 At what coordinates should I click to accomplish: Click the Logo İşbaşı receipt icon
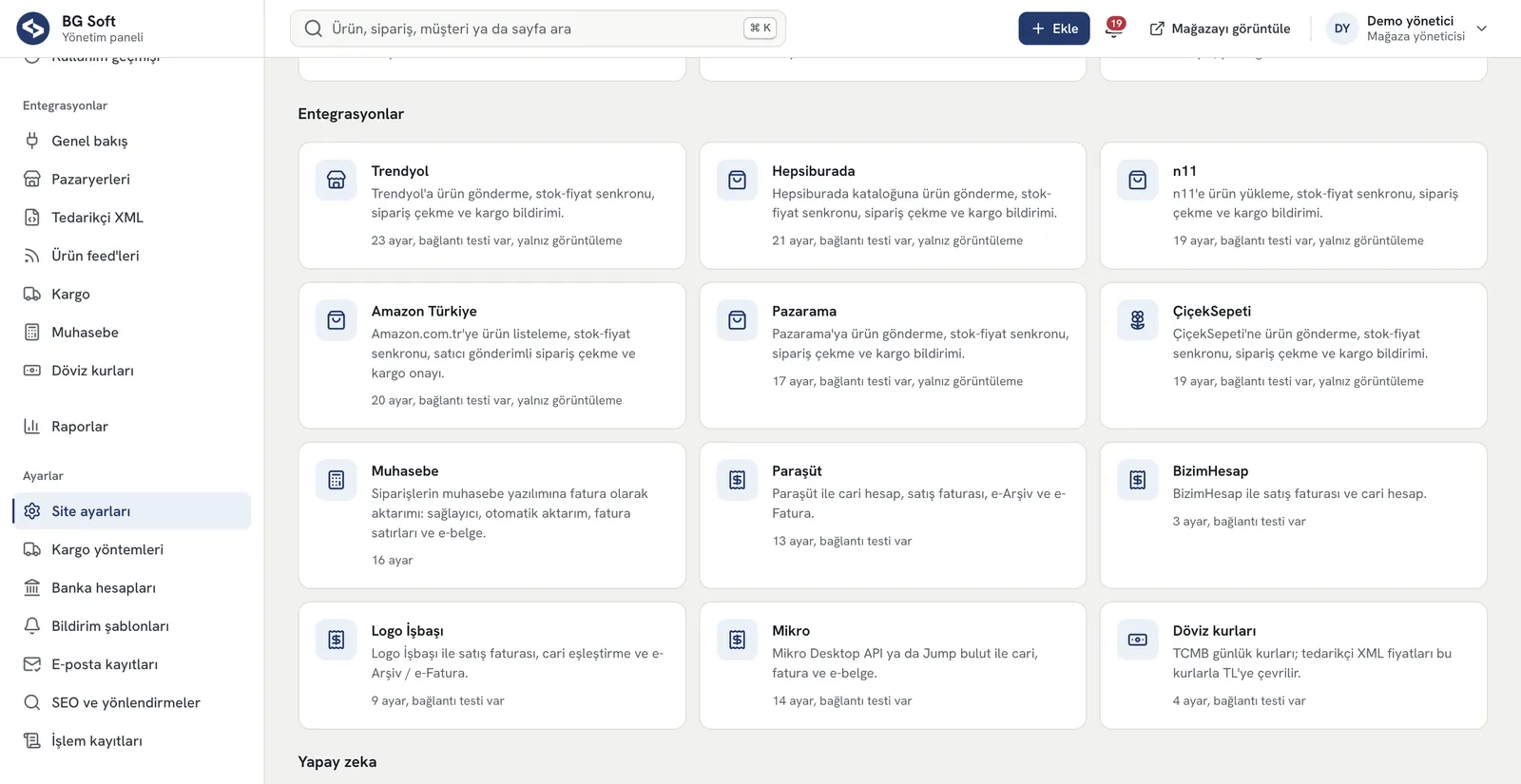337,641
